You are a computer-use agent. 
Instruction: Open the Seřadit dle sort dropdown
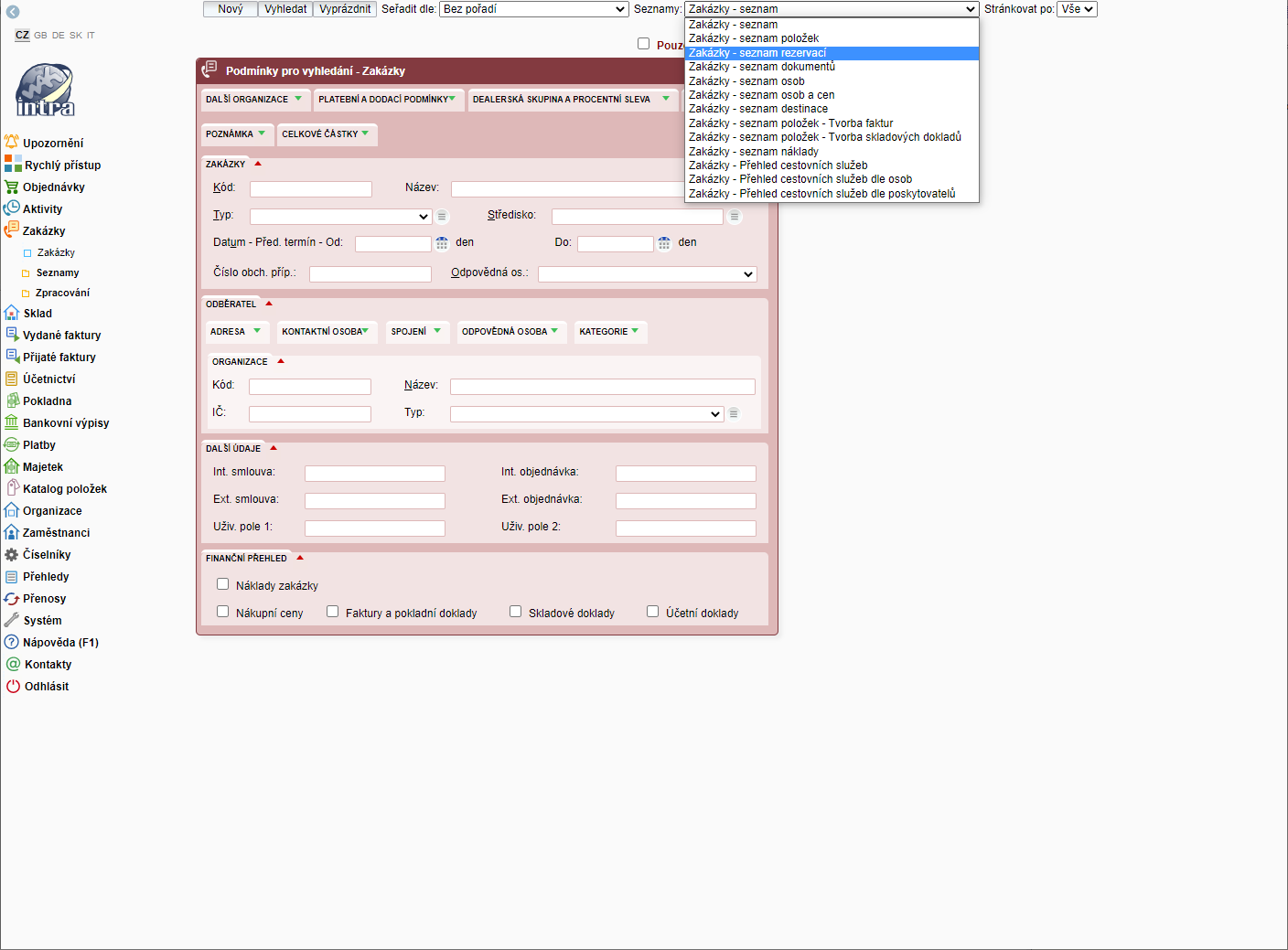pyautogui.click(x=534, y=9)
